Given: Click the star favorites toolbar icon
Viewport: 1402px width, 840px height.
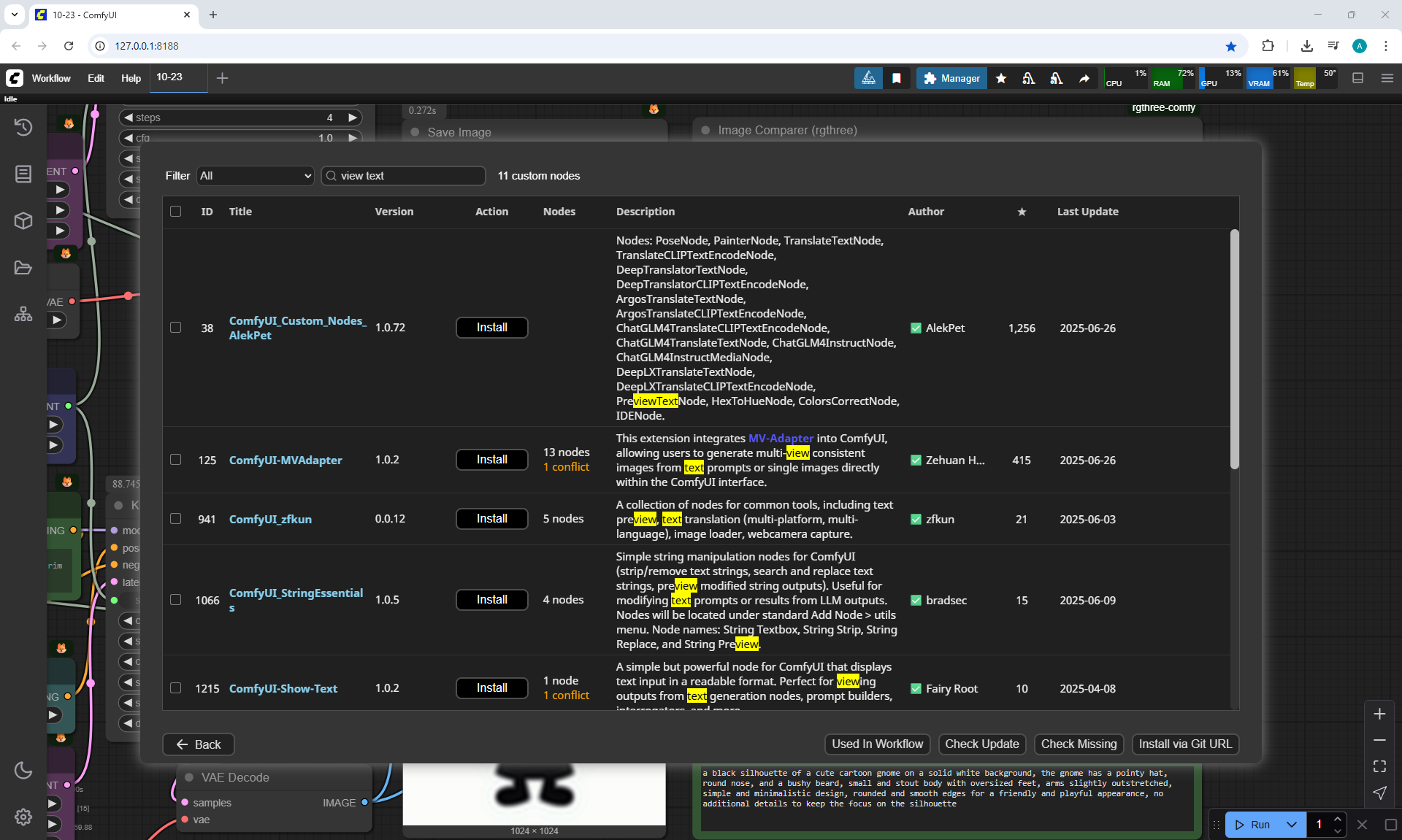Looking at the screenshot, I should click(1001, 78).
